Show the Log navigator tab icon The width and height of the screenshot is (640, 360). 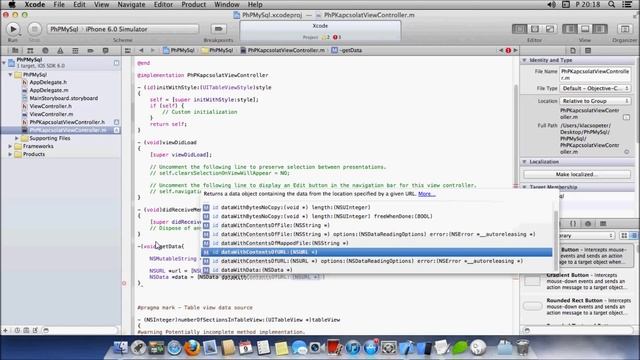pos(105,51)
